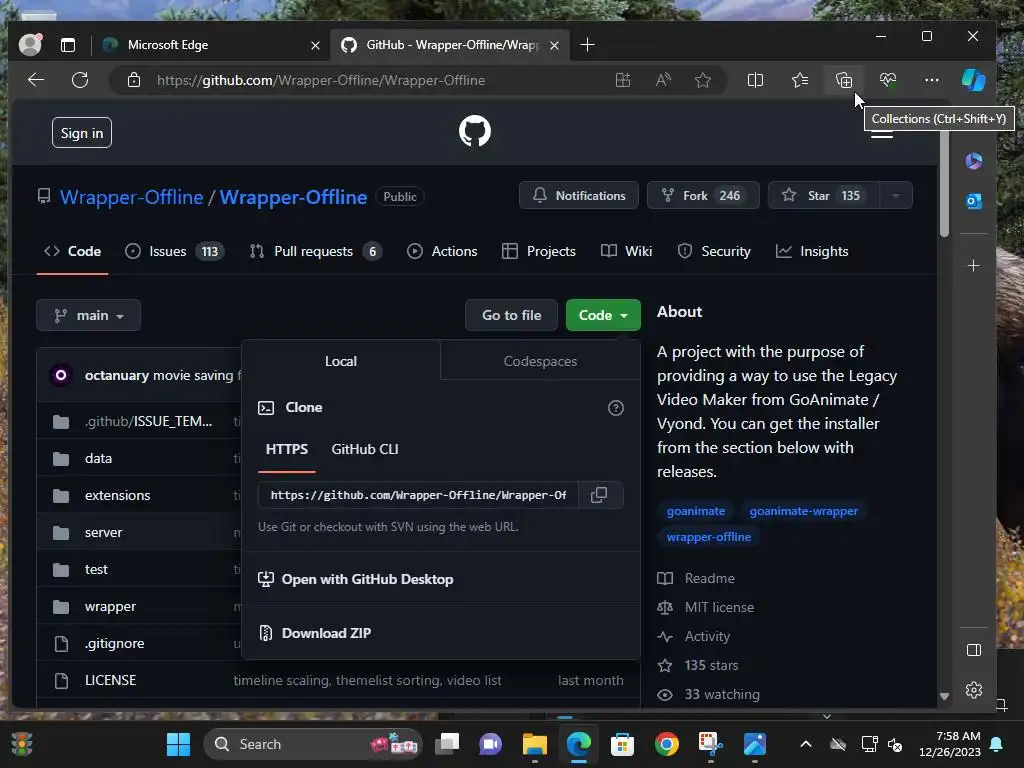Image resolution: width=1024 pixels, height=768 pixels.
Task: Switch to the Codespaces tab
Action: pos(540,361)
